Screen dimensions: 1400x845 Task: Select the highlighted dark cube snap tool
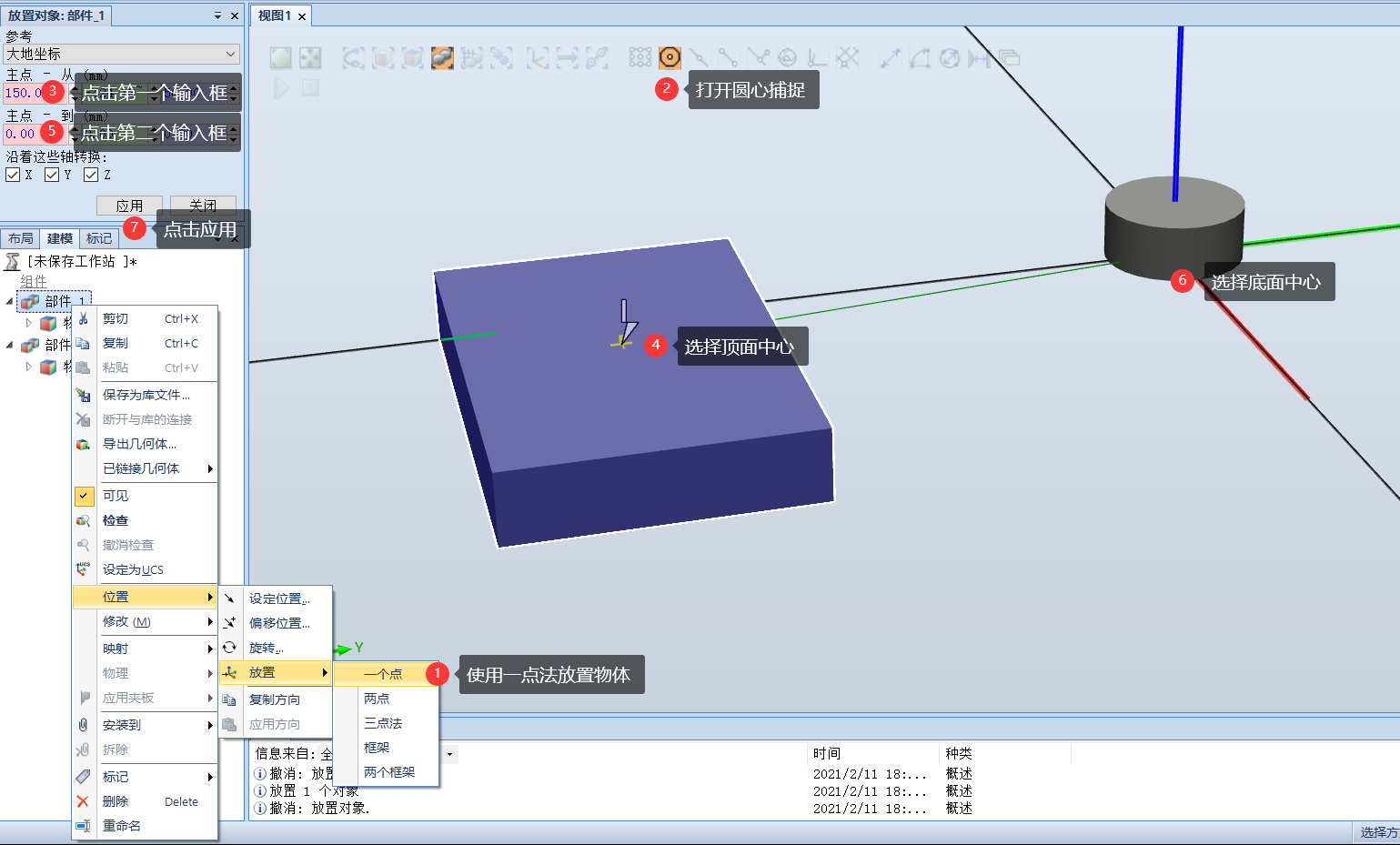click(443, 56)
